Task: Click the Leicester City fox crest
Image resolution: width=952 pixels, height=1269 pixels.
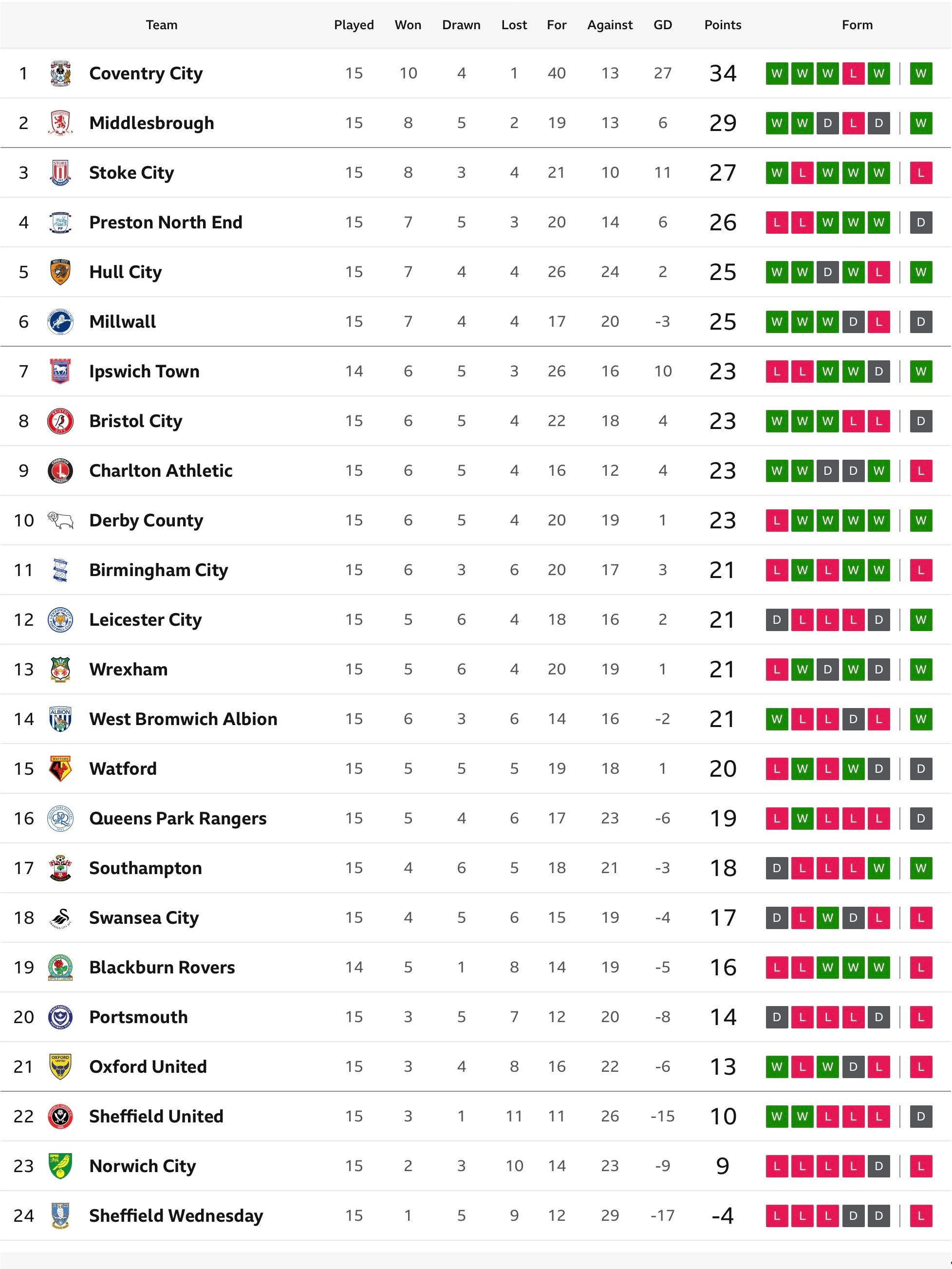Action: tap(60, 619)
